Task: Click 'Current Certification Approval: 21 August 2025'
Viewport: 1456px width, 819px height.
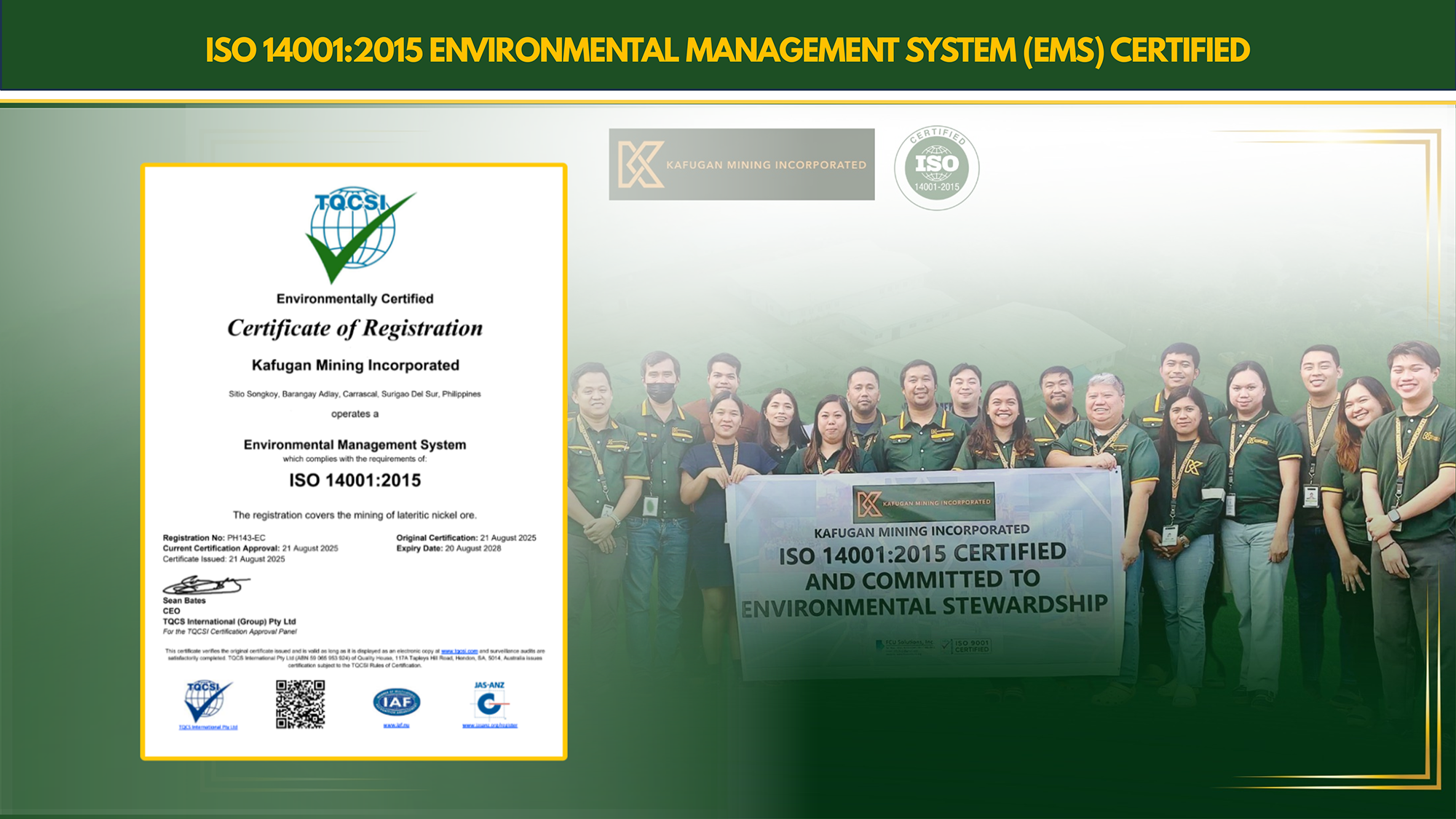Action: pos(250,548)
